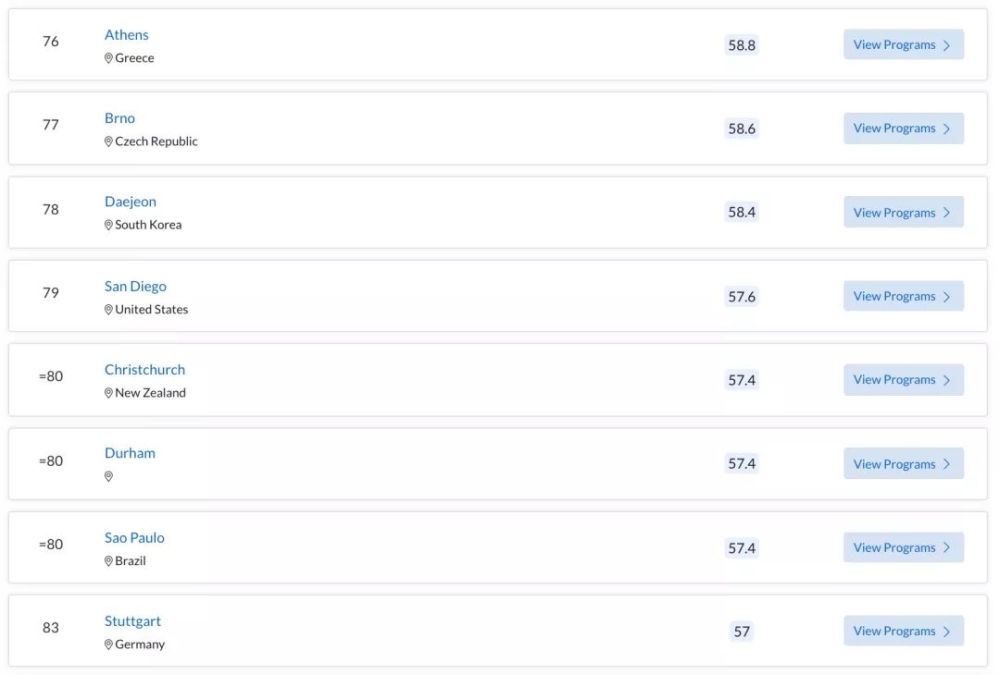
Task: Click the location pin beside United States
Action: point(108,309)
